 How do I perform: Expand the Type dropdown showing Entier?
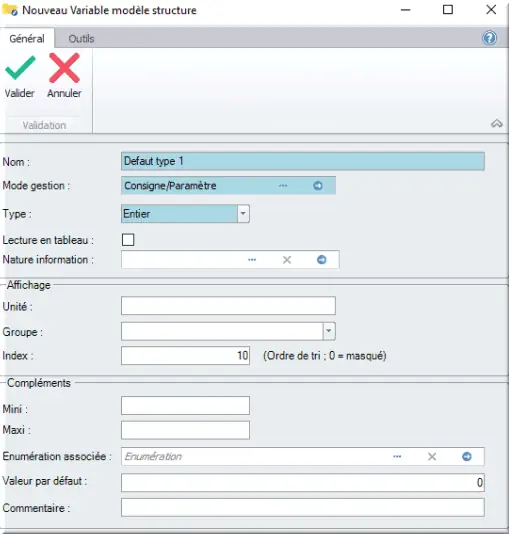click(x=243, y=214)
